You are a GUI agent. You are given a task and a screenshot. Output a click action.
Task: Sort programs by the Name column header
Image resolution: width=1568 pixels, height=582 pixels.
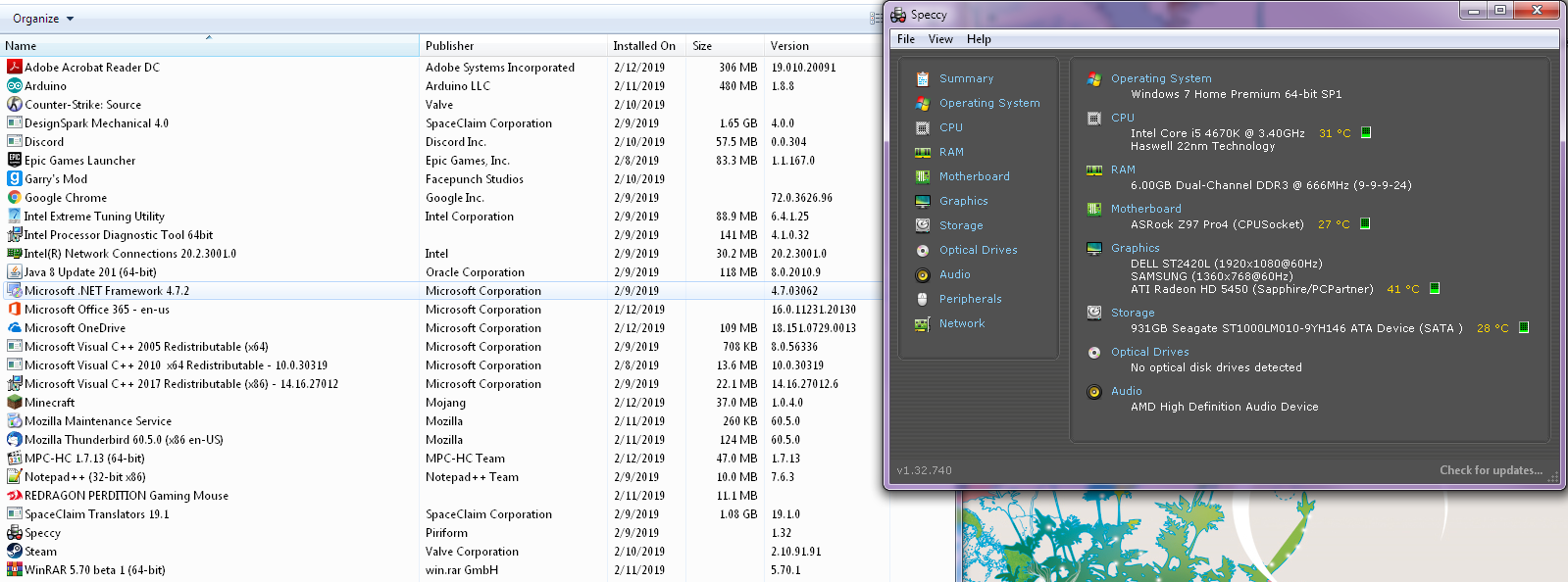point(21,46)
